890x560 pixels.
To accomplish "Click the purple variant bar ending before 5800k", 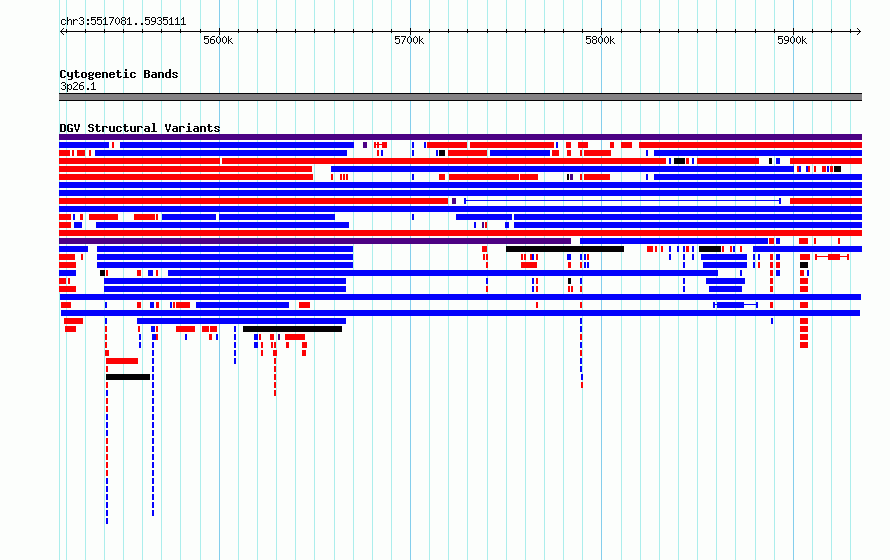I will [315, 241].
